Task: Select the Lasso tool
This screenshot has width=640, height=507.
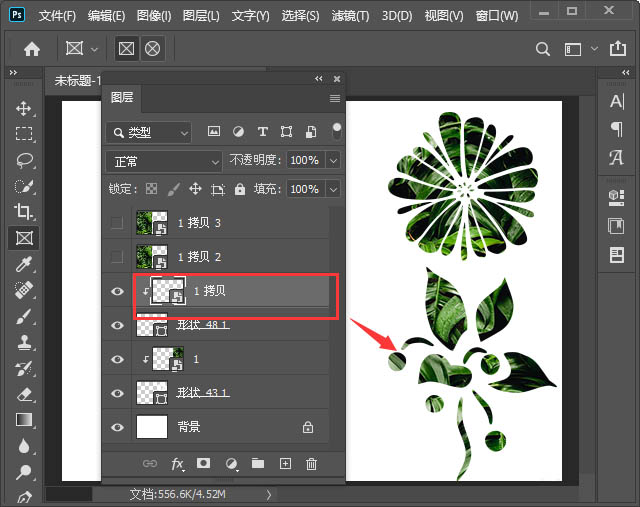Action: (24, 160)
